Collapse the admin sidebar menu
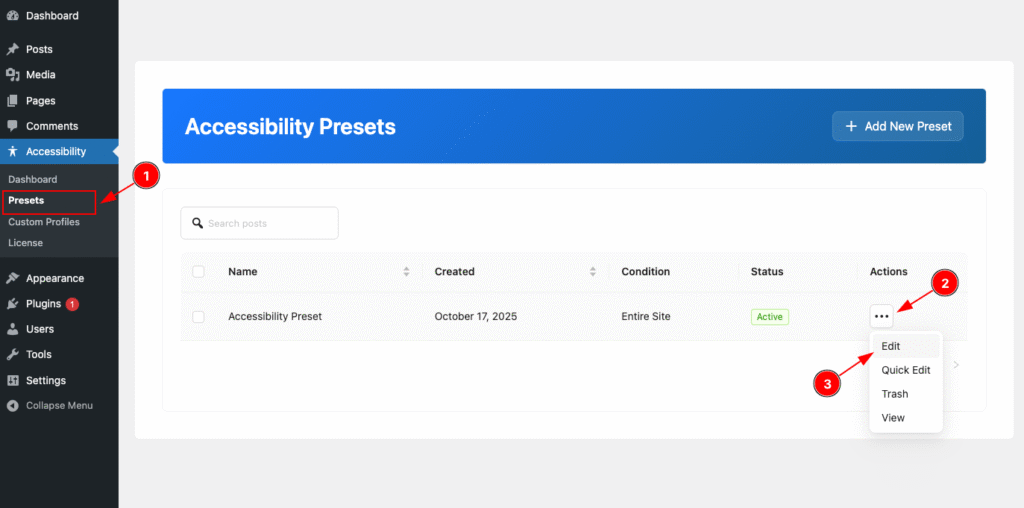 coord(59,406)
